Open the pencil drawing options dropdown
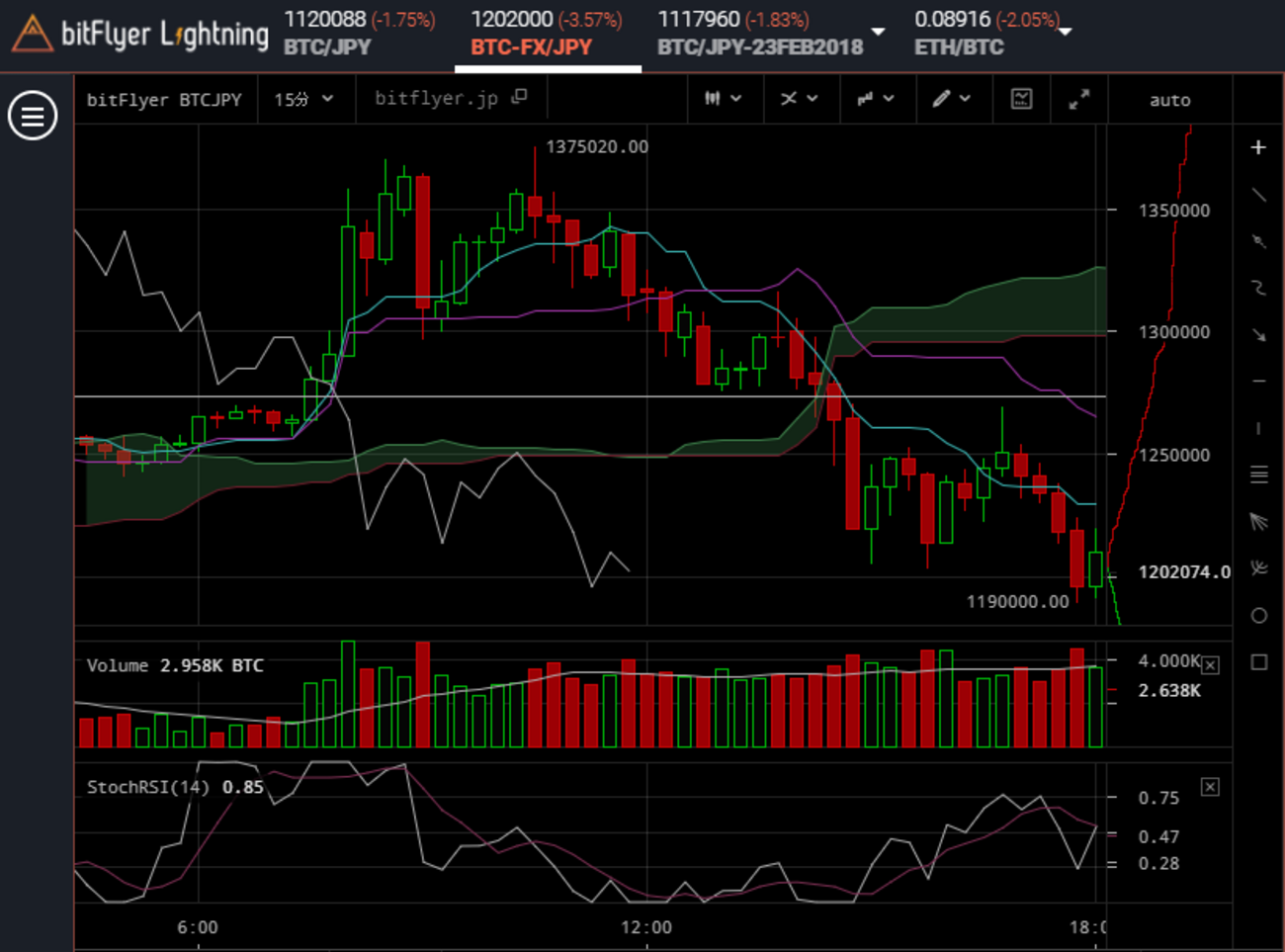This screenshot has height=952, width=1285. (x=951, y=99)
